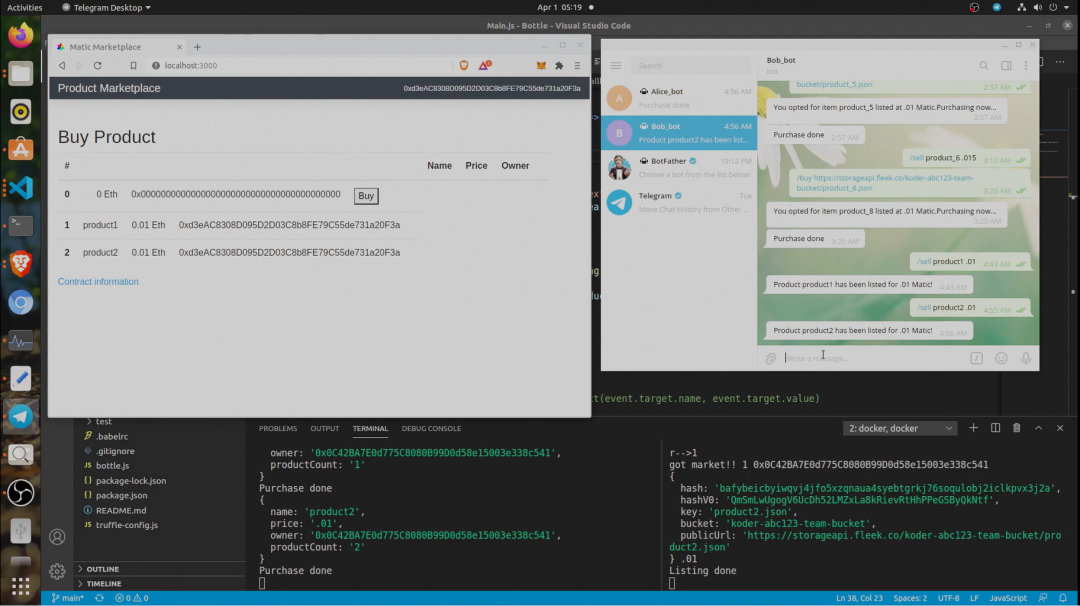
Task: Expand the OUTLINE section
Action: (103, 570)
